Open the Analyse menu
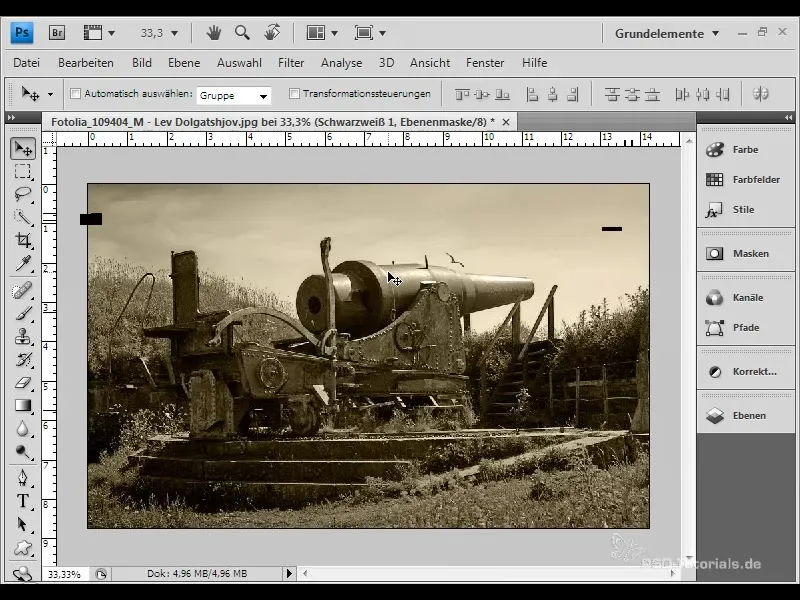The width and height of the screenshot is (800, 600). pos(341,63)
